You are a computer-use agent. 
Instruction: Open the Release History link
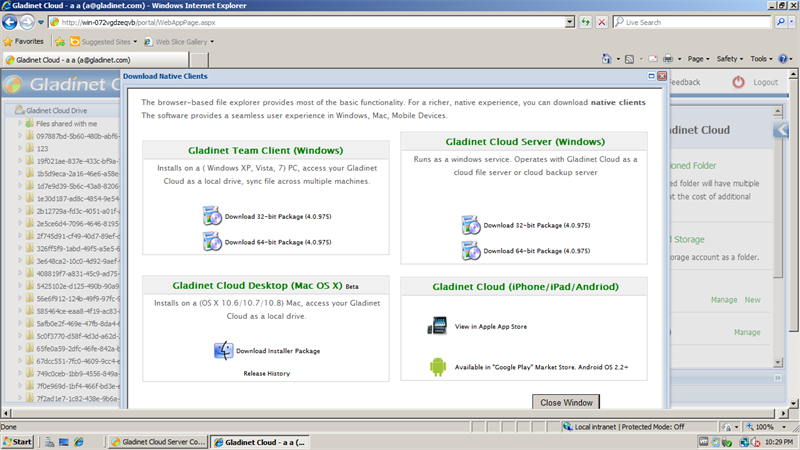click(266, 373)
